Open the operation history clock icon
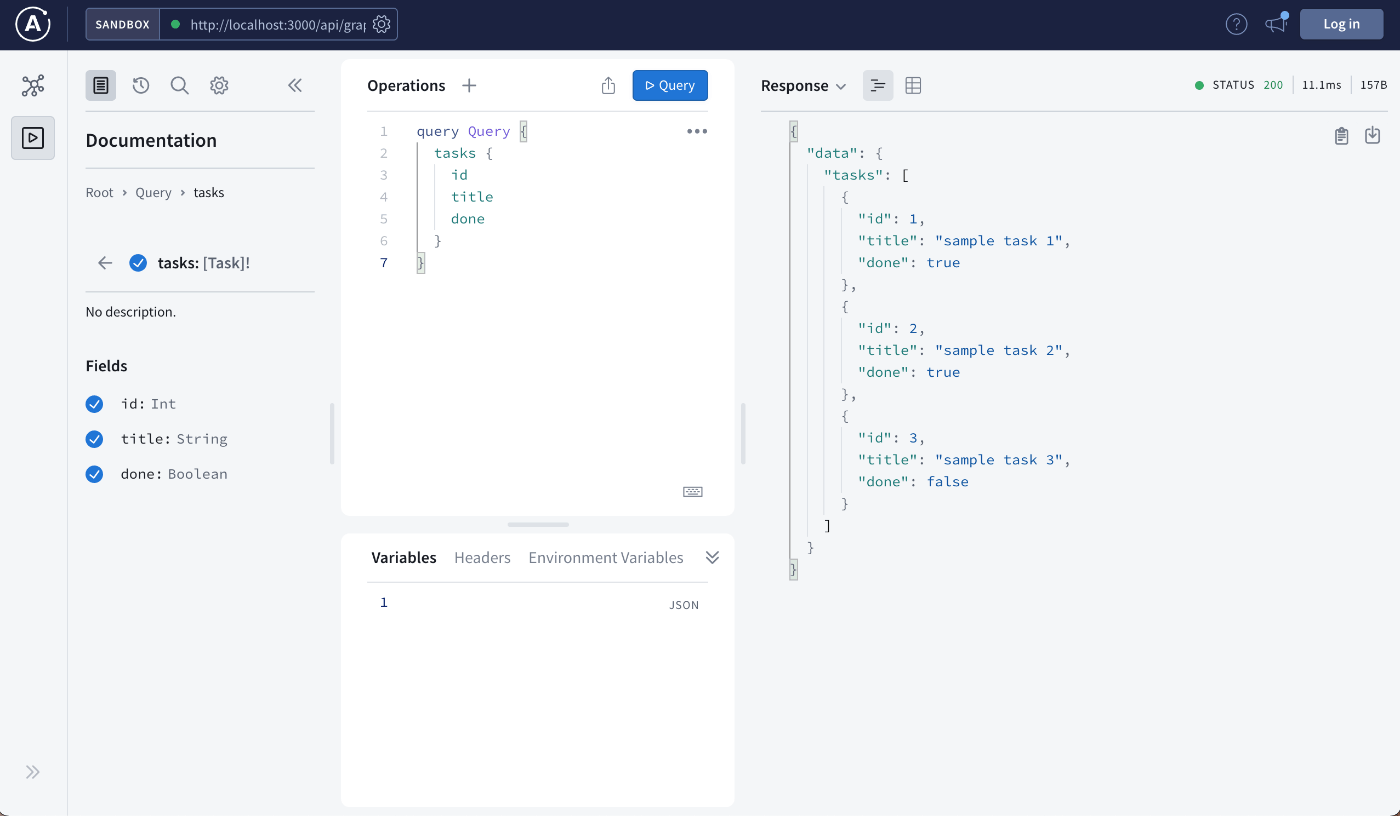This screenshot has height=816, width=1400. (141, 85)
